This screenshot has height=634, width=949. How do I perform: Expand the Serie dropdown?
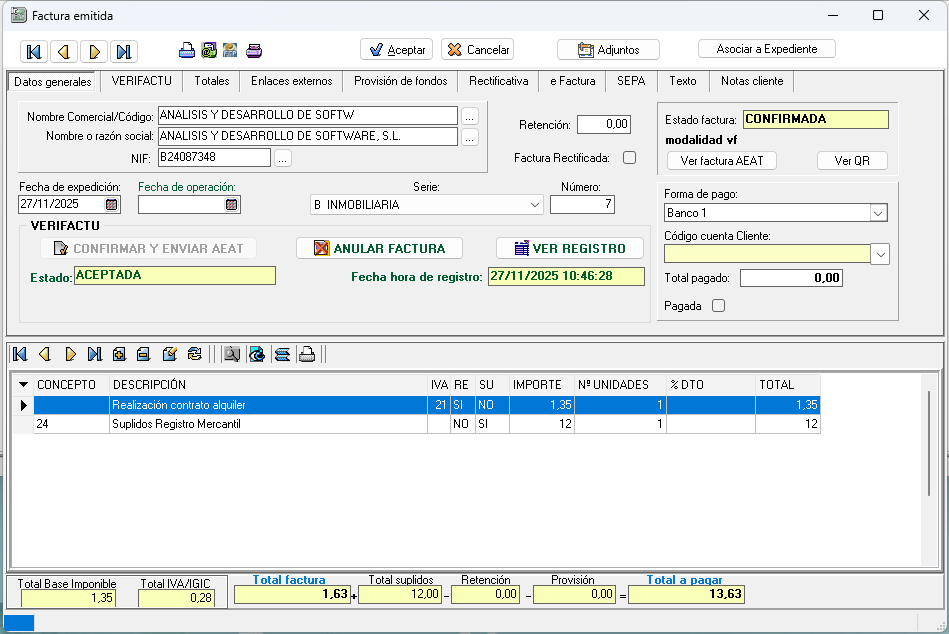(535, 205)
